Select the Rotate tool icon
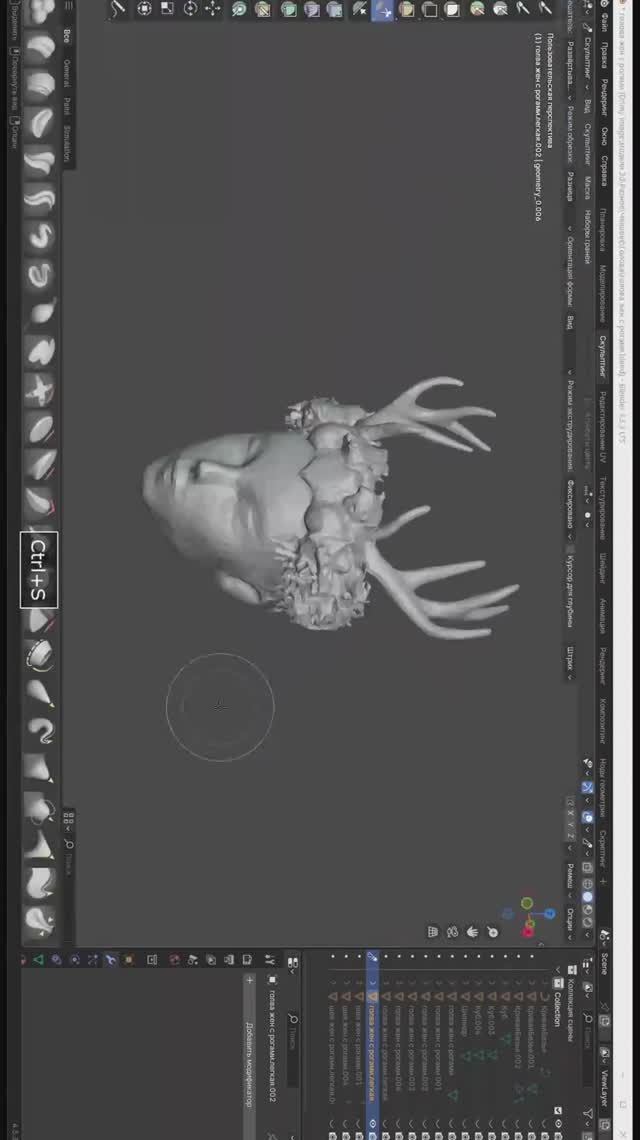 click(191, 9)
